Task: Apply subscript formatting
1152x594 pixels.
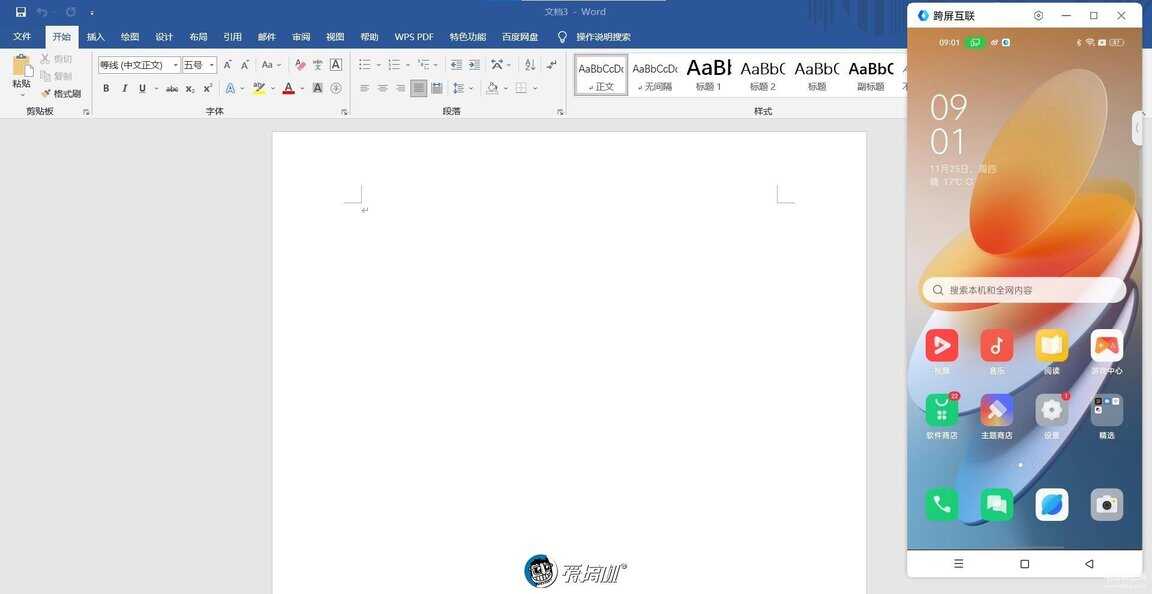Action: [x=190, y=88]
